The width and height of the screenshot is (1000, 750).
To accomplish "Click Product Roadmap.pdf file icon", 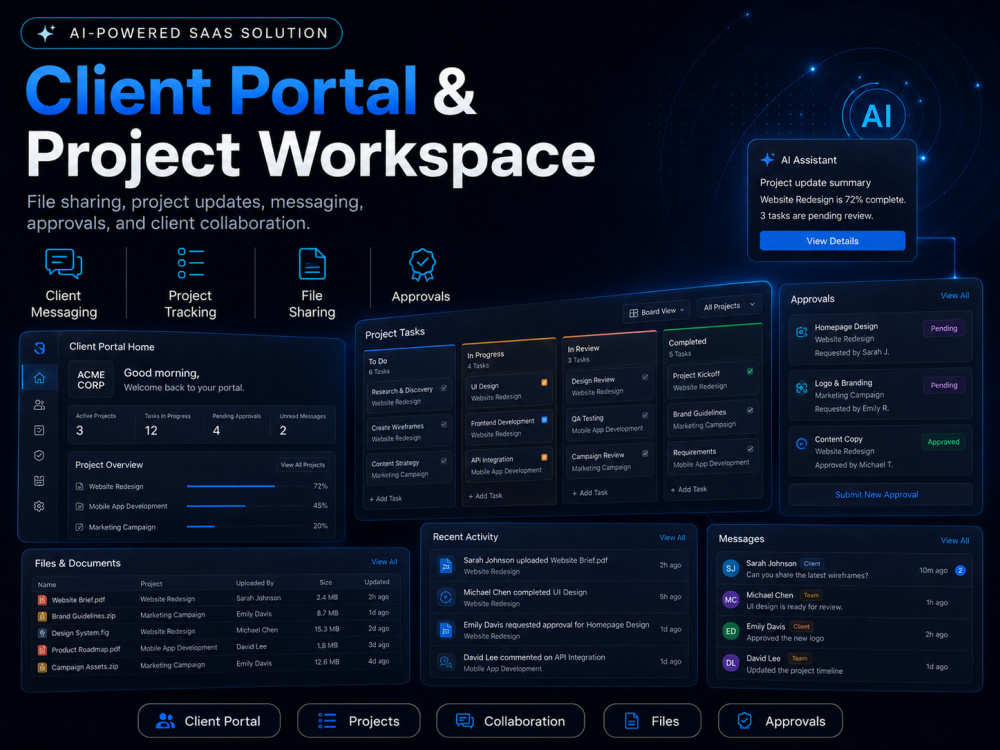I will click(42, 650).
